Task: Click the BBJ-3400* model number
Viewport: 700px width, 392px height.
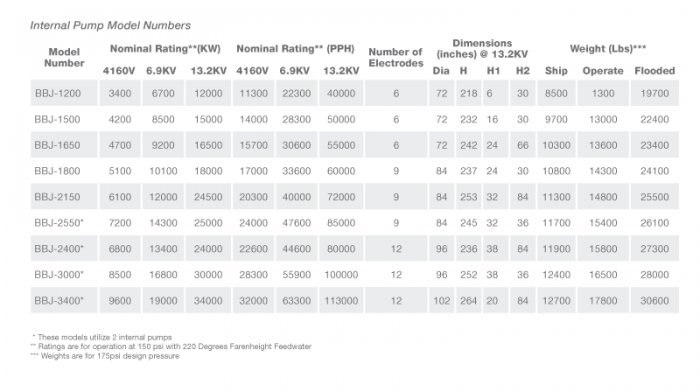Action: pos(59,300)
